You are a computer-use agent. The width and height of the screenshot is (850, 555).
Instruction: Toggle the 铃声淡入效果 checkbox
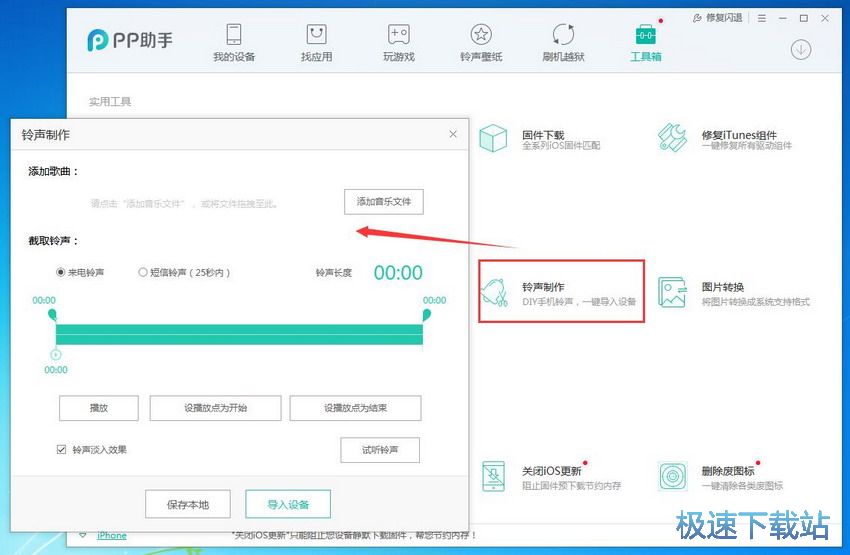point(61,449)
